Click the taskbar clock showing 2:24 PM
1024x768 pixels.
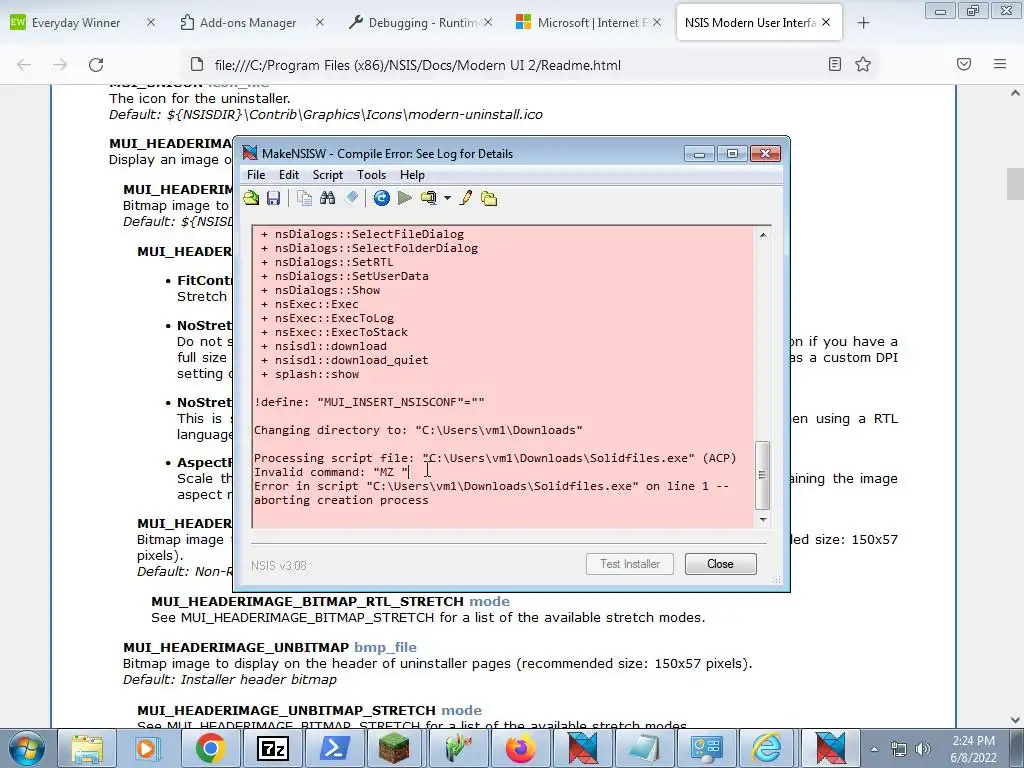pyautogui.click(x=973, y=749)
